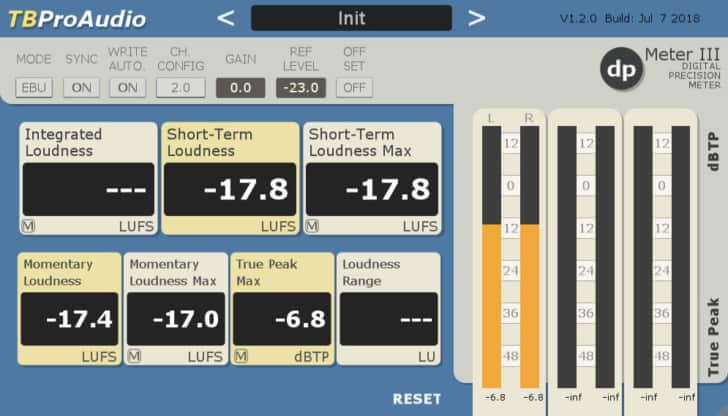Select the Short-Term Loudness -17.8 readout
The image size is (728, 416).
pyautogui.click(x=230, y=189)
